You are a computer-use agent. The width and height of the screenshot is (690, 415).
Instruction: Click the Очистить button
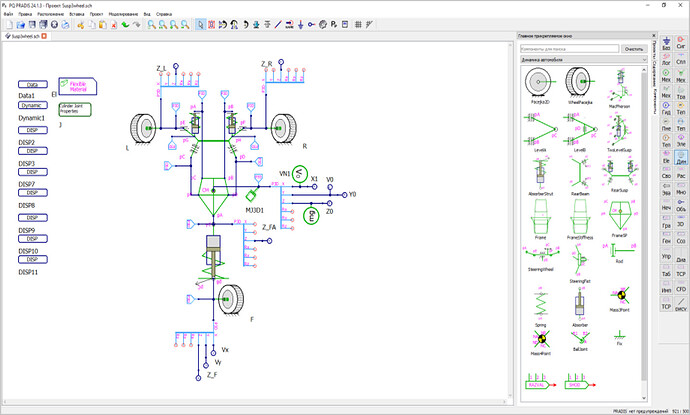click(x=634, y=49)
